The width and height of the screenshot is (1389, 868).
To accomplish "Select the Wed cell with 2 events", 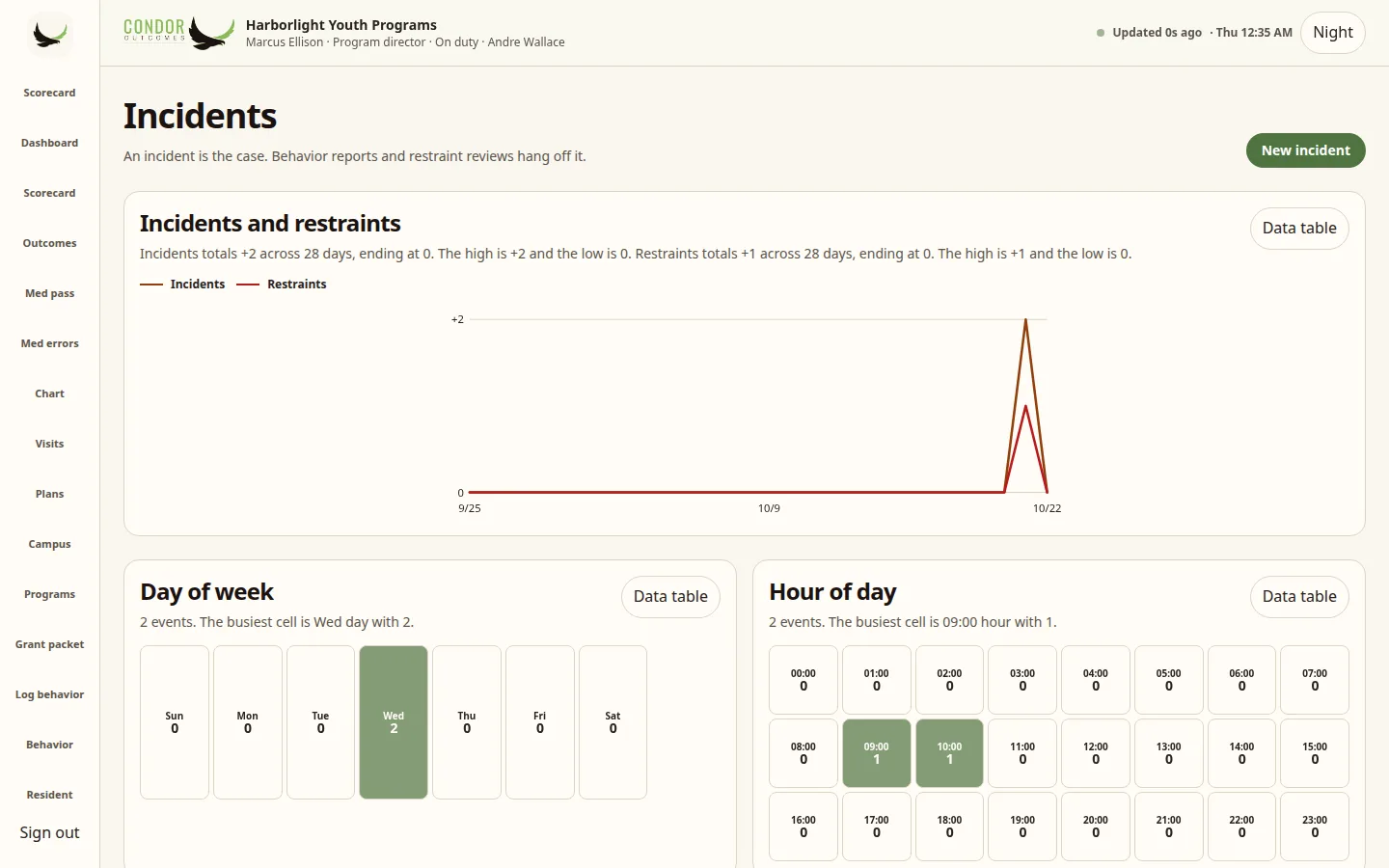I will [x=394, y=722].
